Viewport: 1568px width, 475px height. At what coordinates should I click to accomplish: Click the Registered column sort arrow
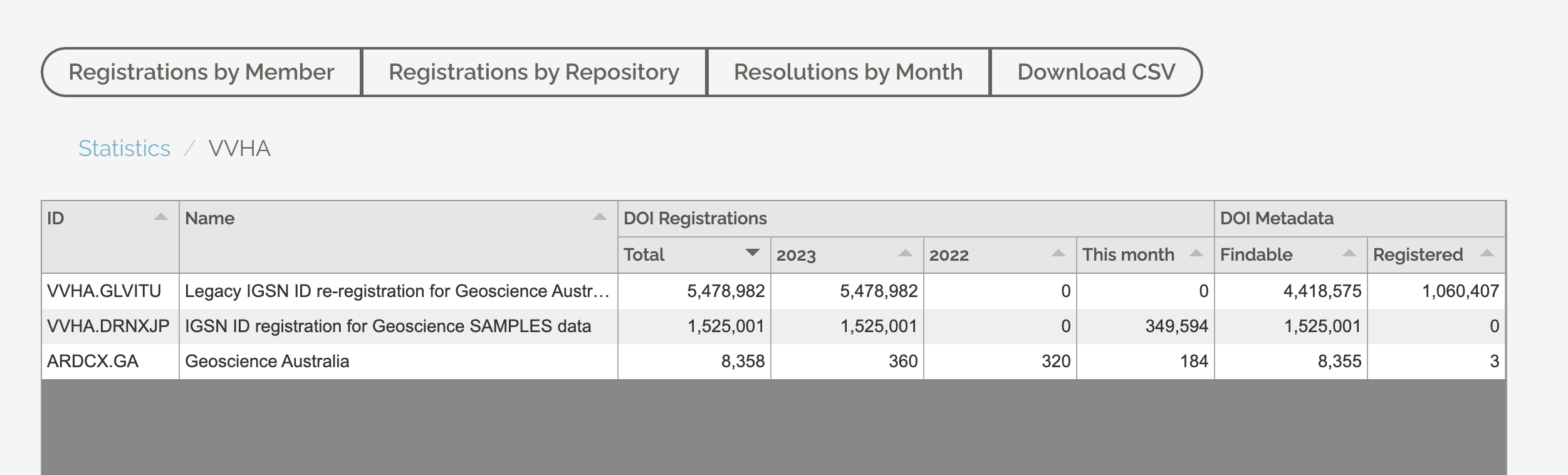click(1487, 254)
